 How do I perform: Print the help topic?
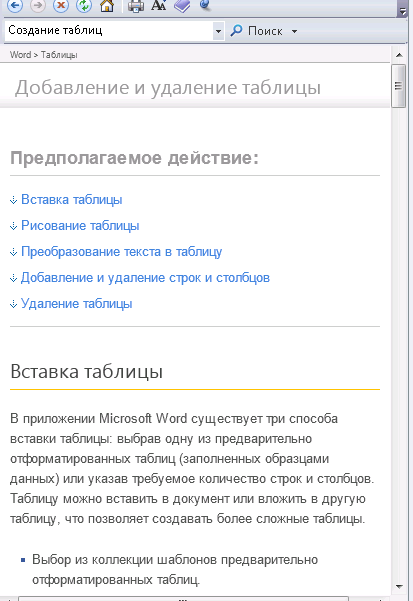tap(136, 5)
